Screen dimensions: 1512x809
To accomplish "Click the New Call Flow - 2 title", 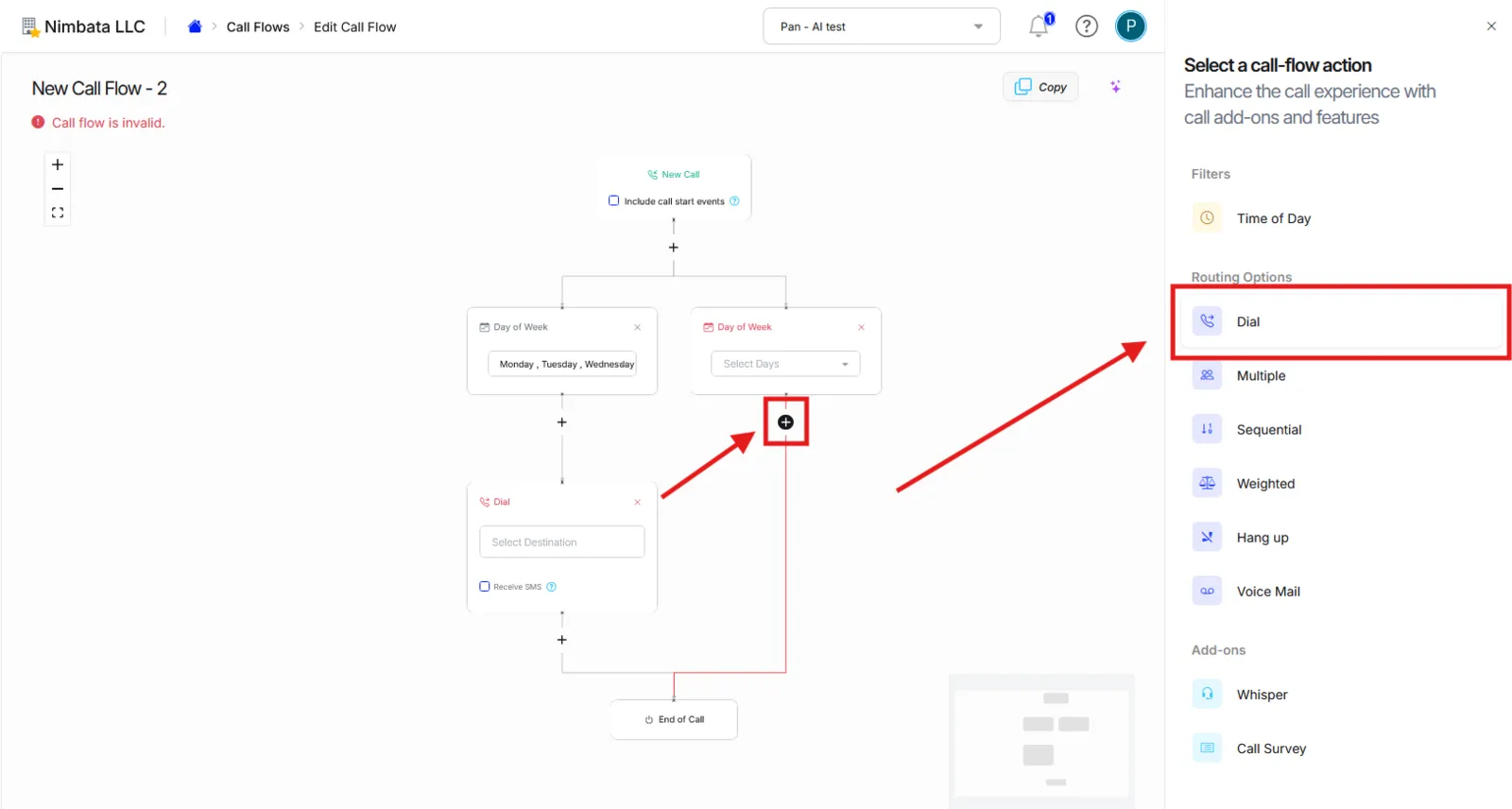I will (99, 88).
